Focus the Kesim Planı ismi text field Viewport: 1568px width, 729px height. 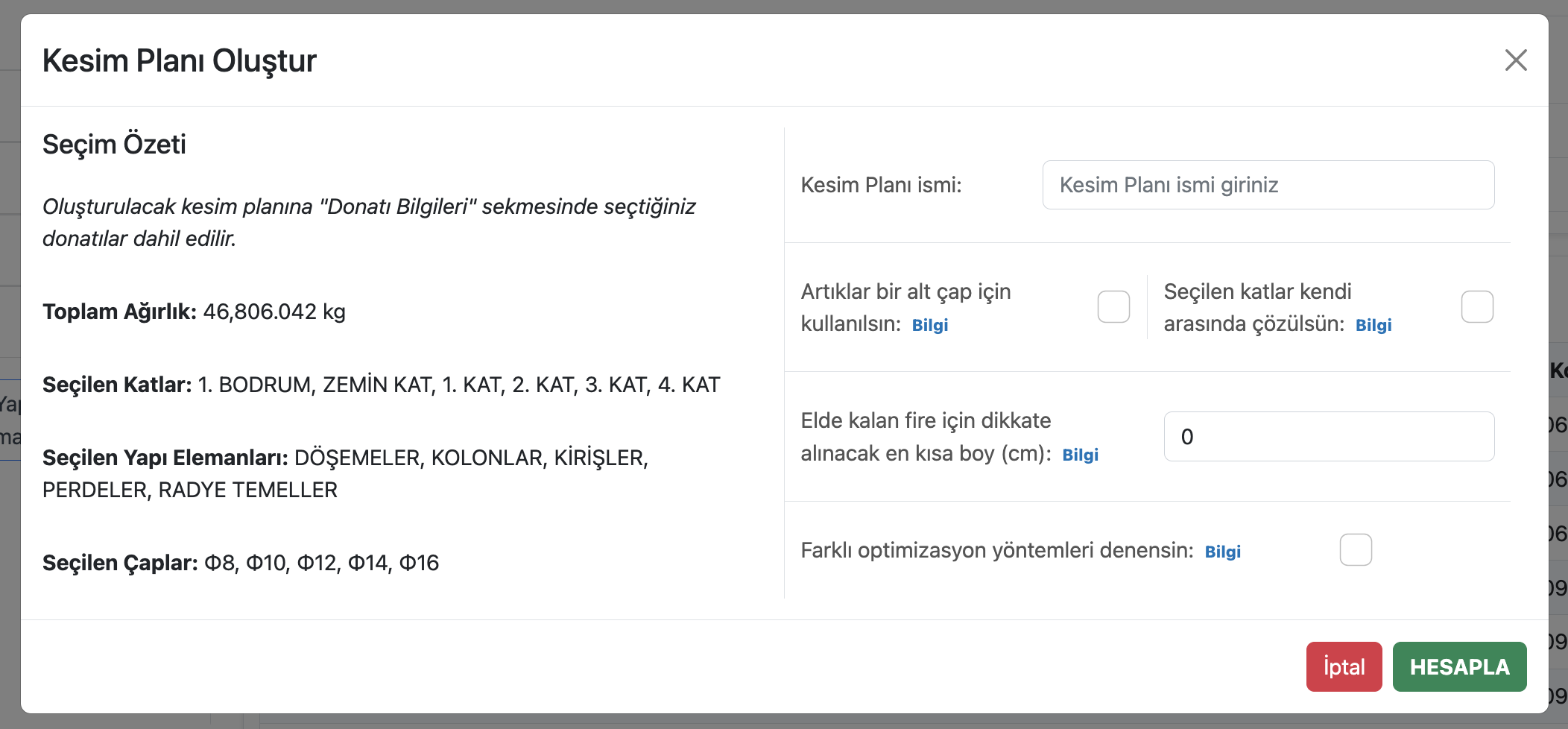pyautogui.click(x=1268, y=185)
